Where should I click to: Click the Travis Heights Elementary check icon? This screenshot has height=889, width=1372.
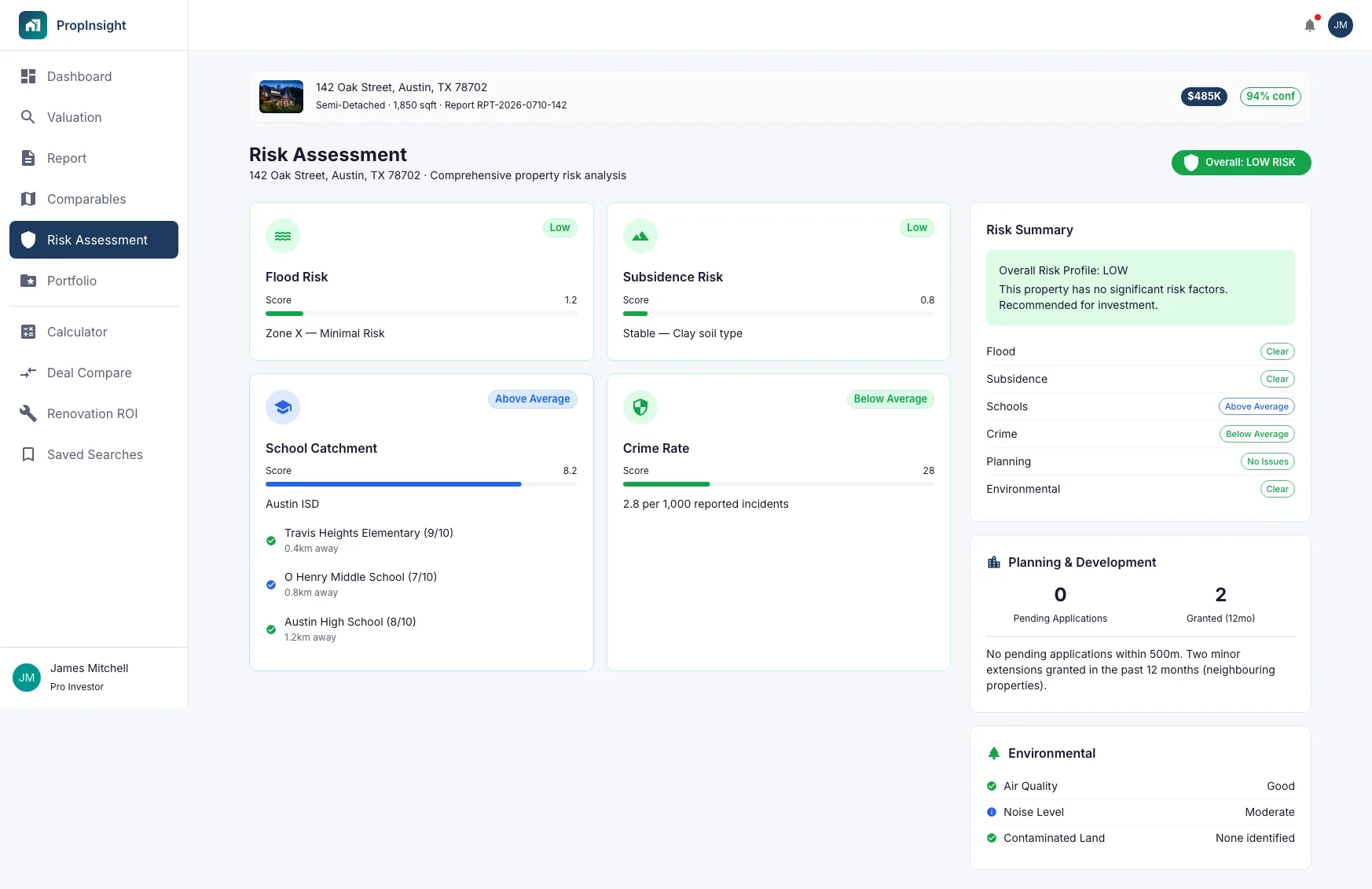click(x=271, y=541)
